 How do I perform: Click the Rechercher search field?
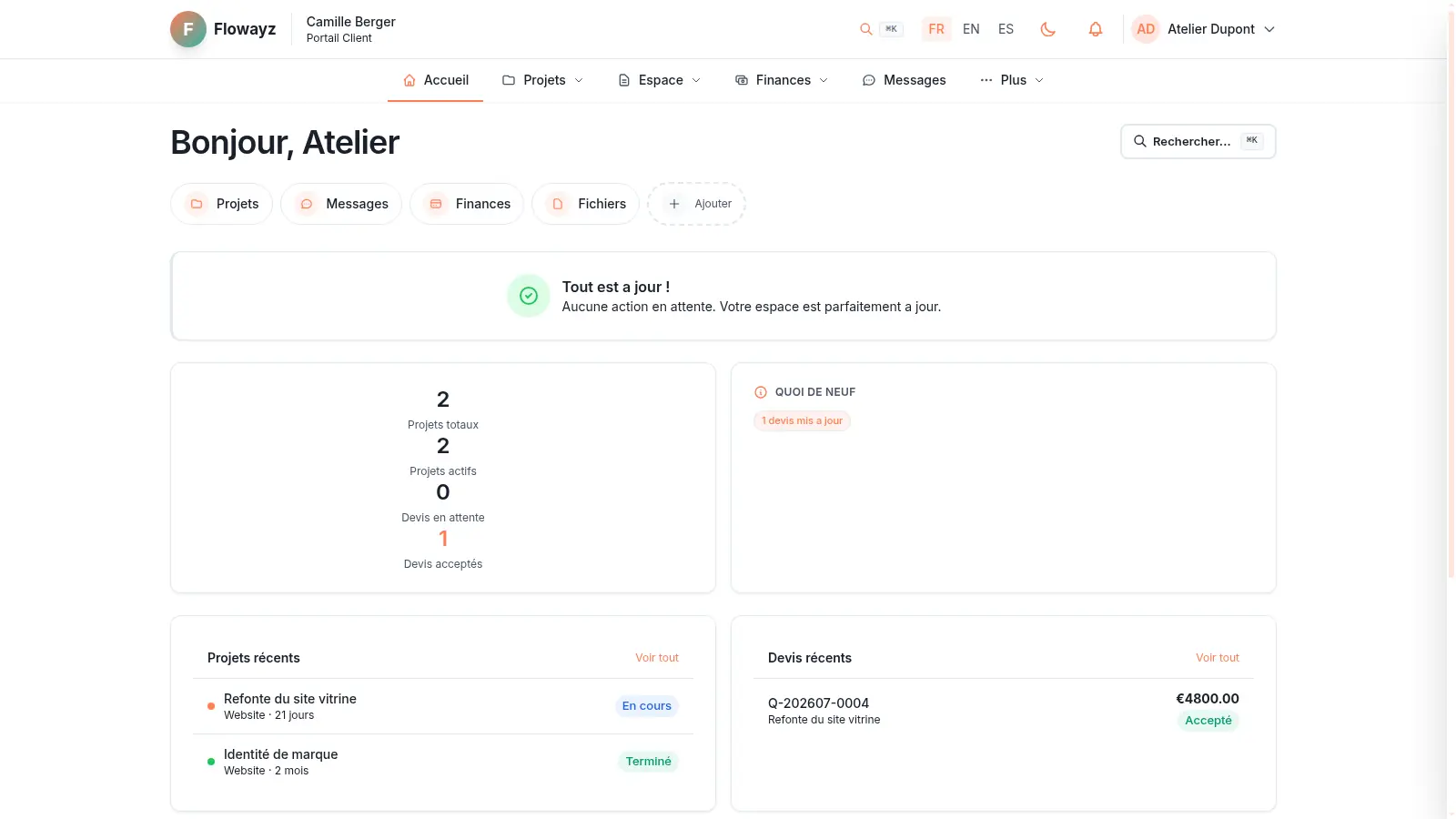(x=1198, y=141)
